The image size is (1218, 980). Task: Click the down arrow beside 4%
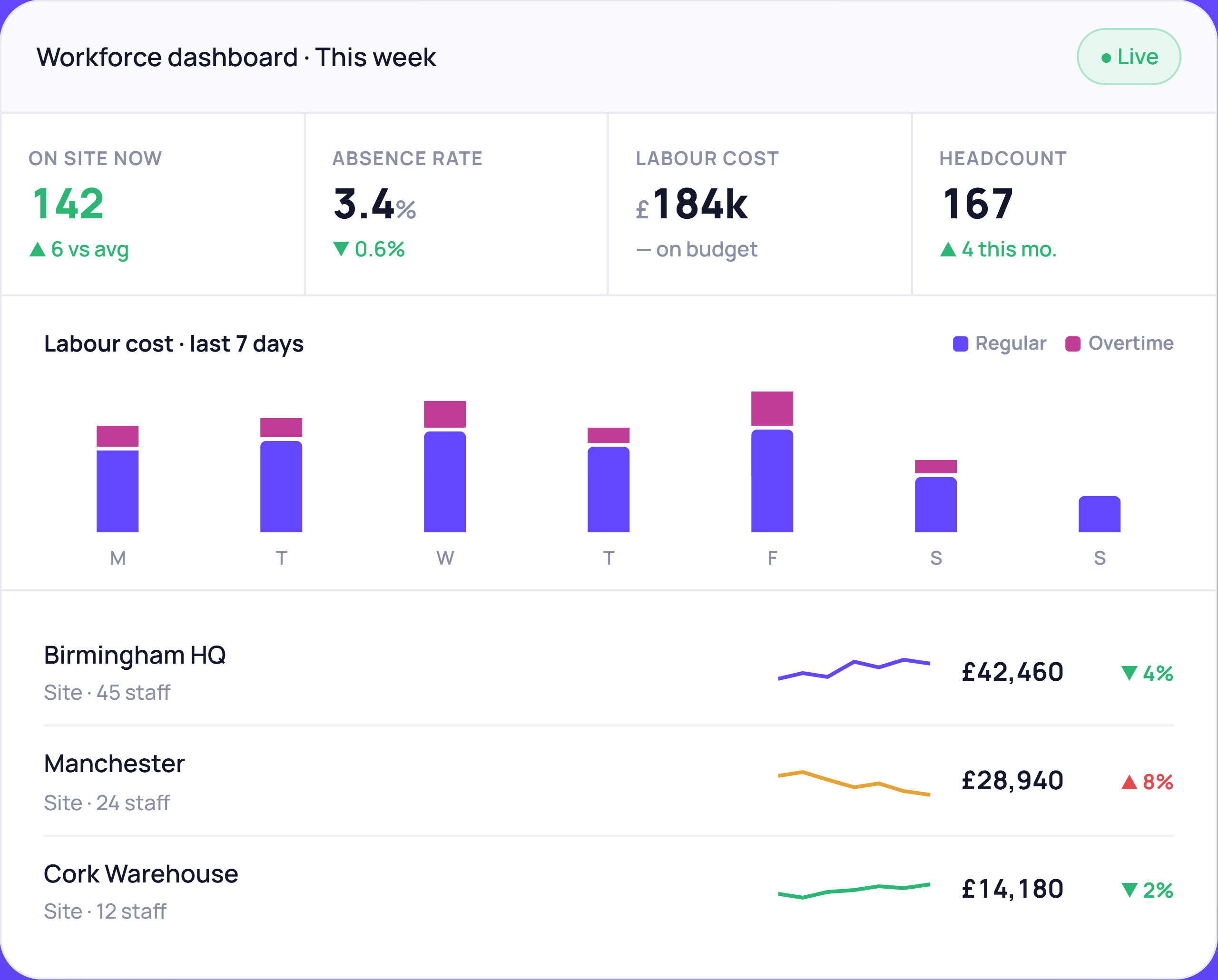point(1129,673)
